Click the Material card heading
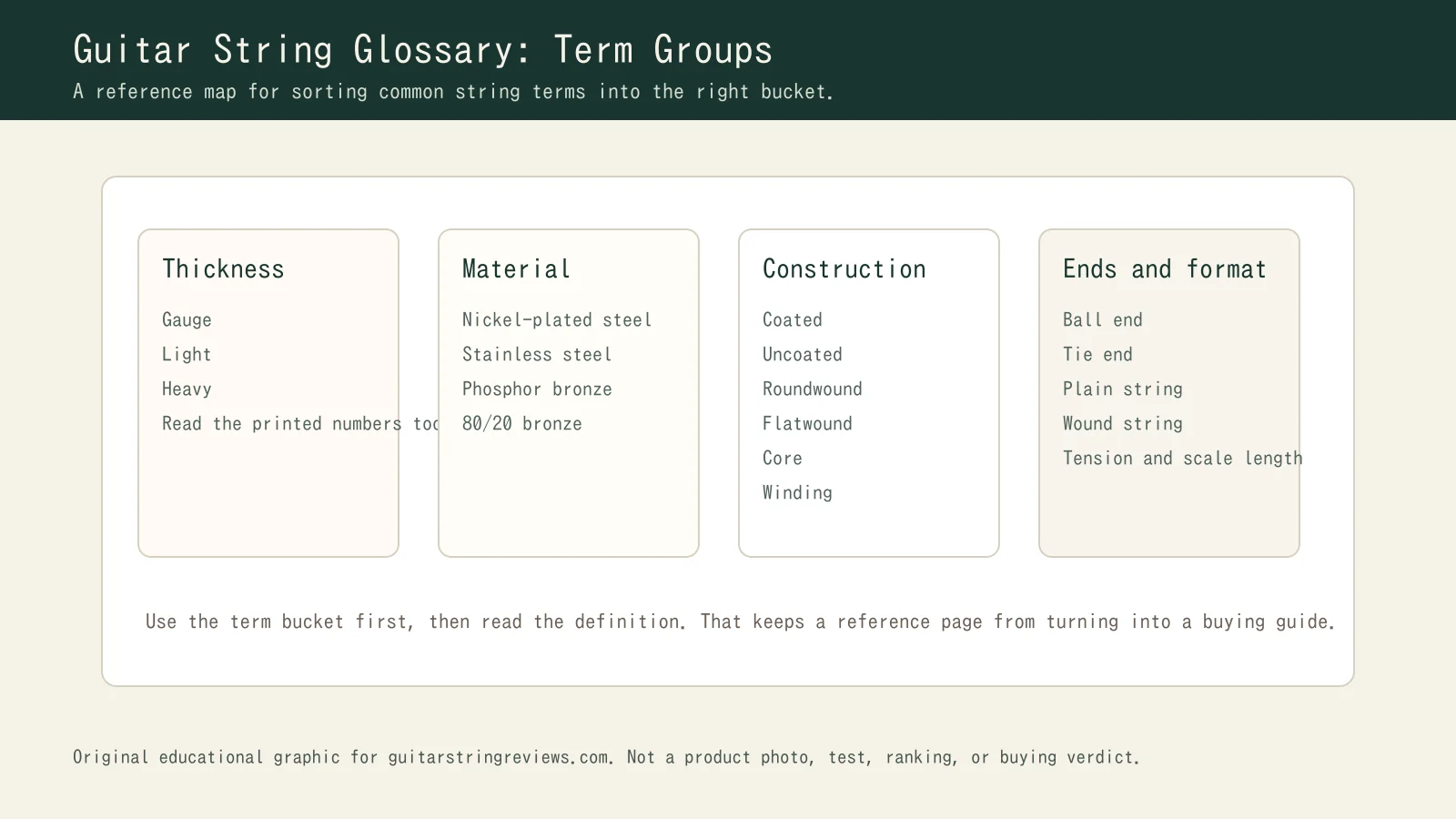 tap(515, 269)
